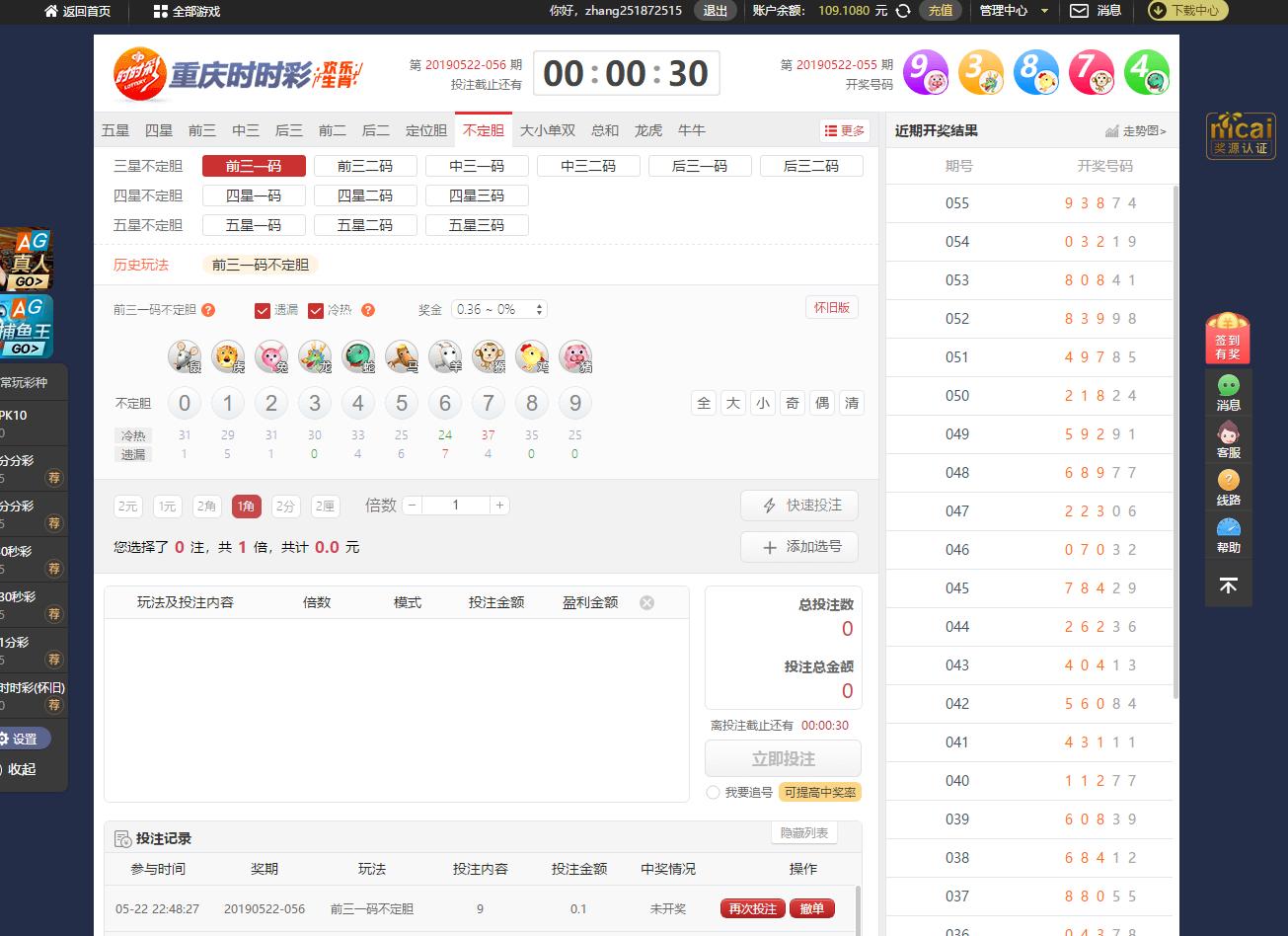This screenshot has height=936, width=1288.
Task: Open the 消息 envelope icon in top bar
Action: [x=1080, y=11]
